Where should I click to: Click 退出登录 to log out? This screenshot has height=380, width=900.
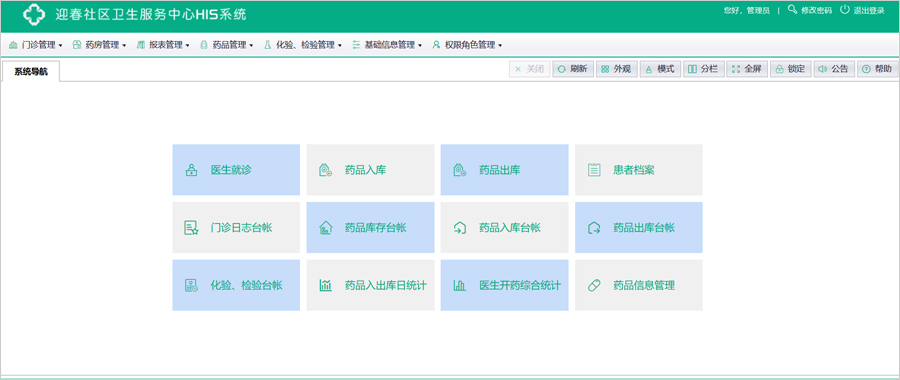862,10
